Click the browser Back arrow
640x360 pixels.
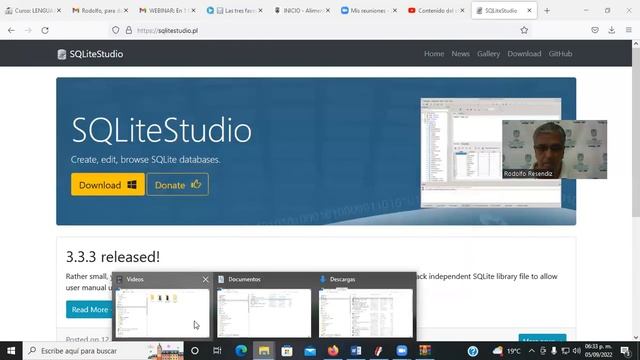coord(11,30)
